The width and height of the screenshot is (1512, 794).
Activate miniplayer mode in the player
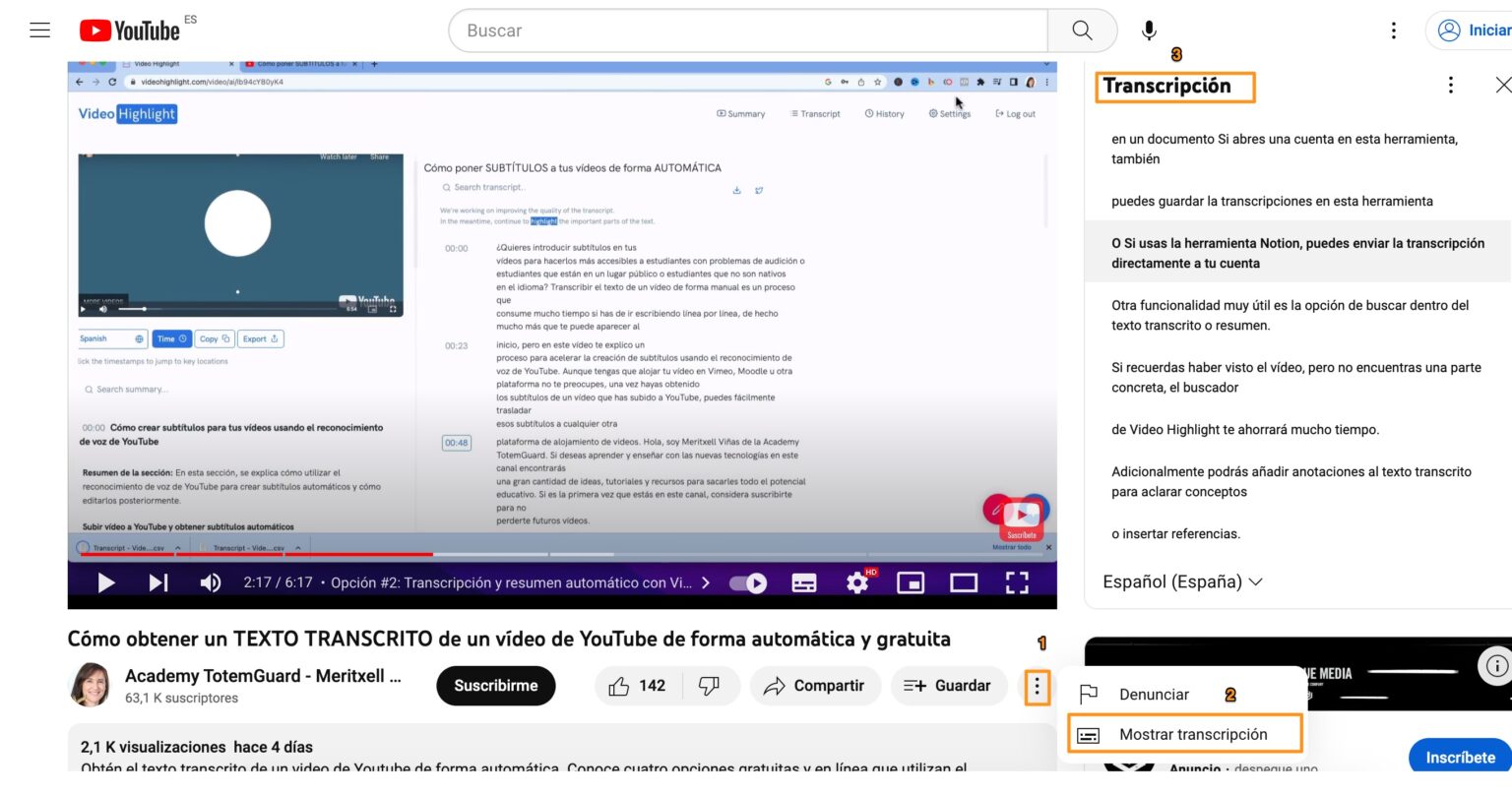tap(910, 582)
